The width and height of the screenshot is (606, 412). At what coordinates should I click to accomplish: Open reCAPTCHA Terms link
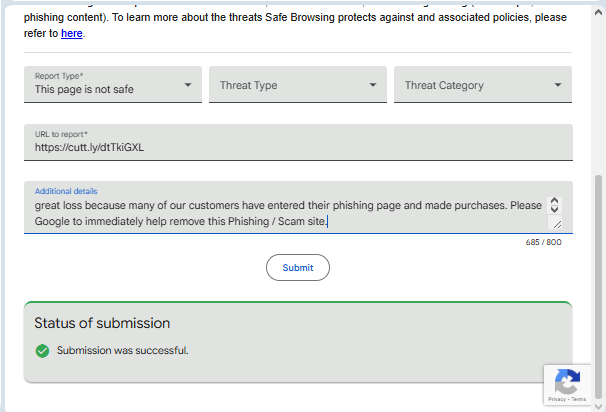click(579, 399)
